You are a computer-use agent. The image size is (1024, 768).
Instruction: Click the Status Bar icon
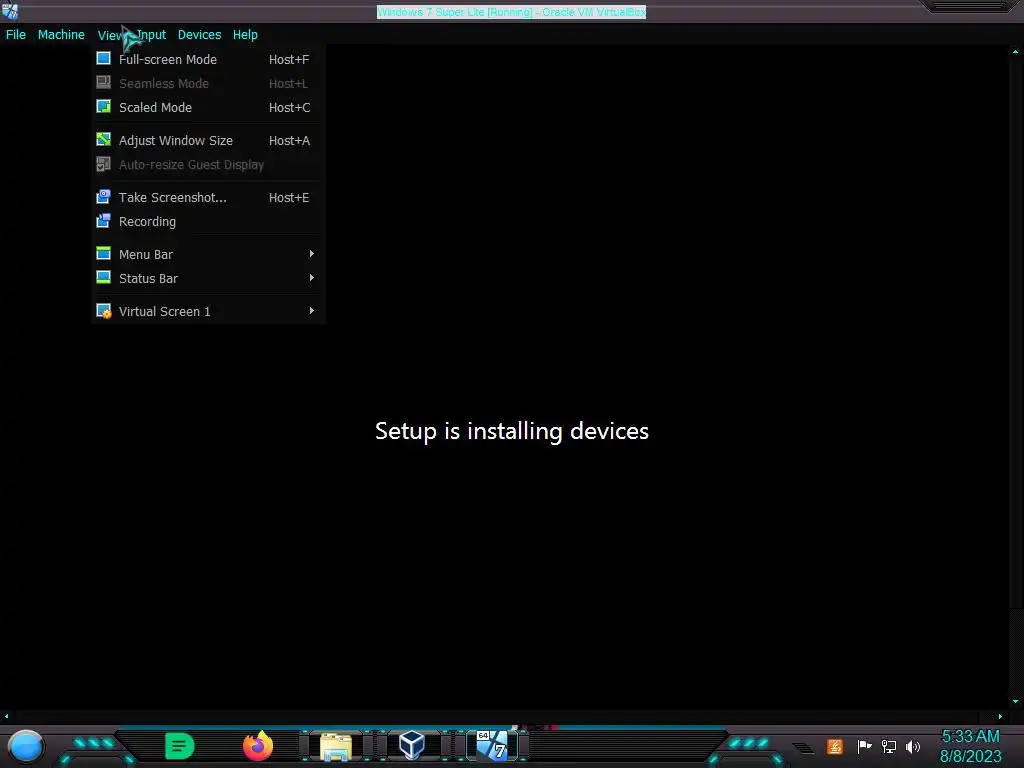tap(103, 278)
